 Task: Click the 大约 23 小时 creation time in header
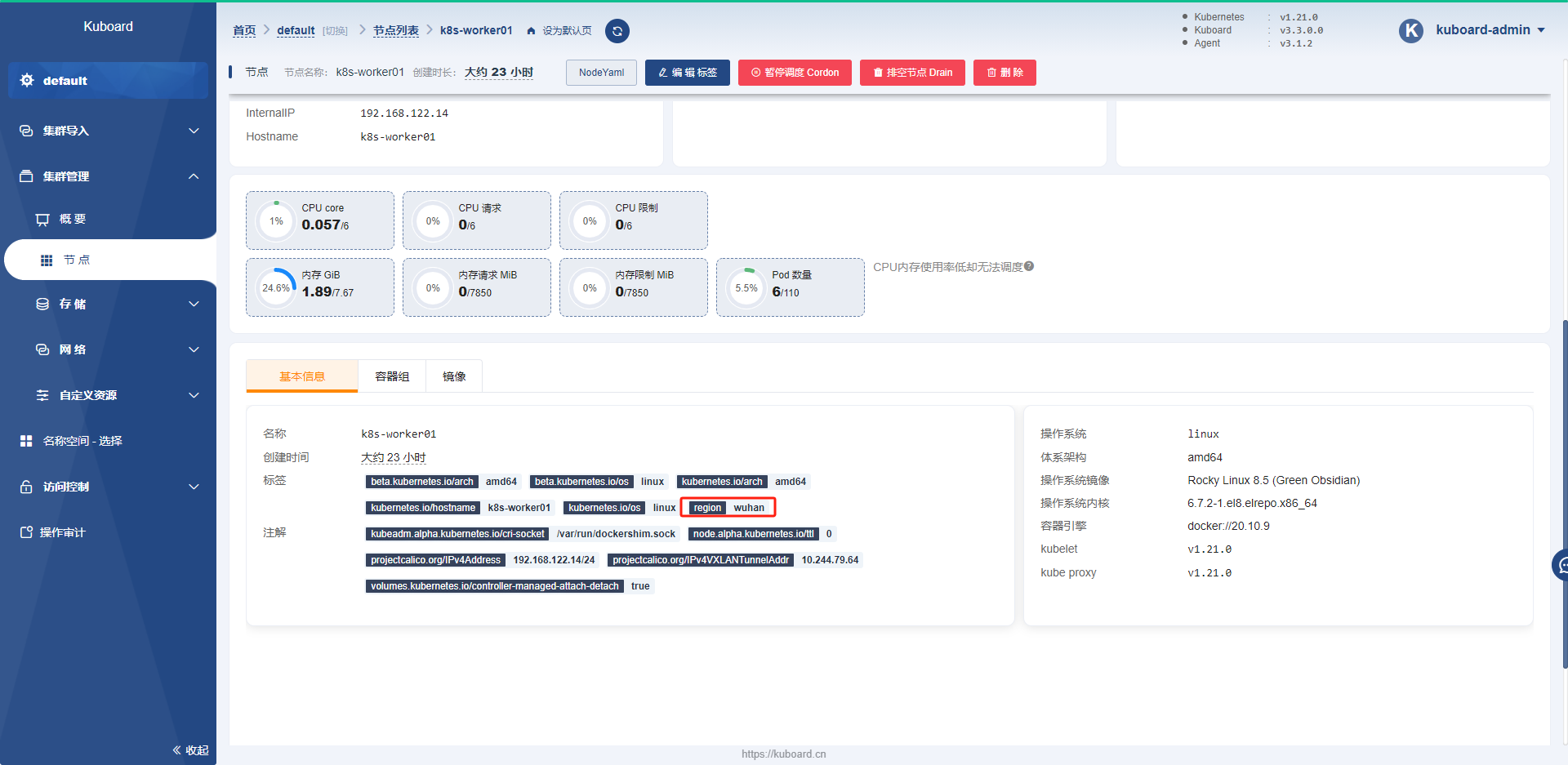[499, 72]
